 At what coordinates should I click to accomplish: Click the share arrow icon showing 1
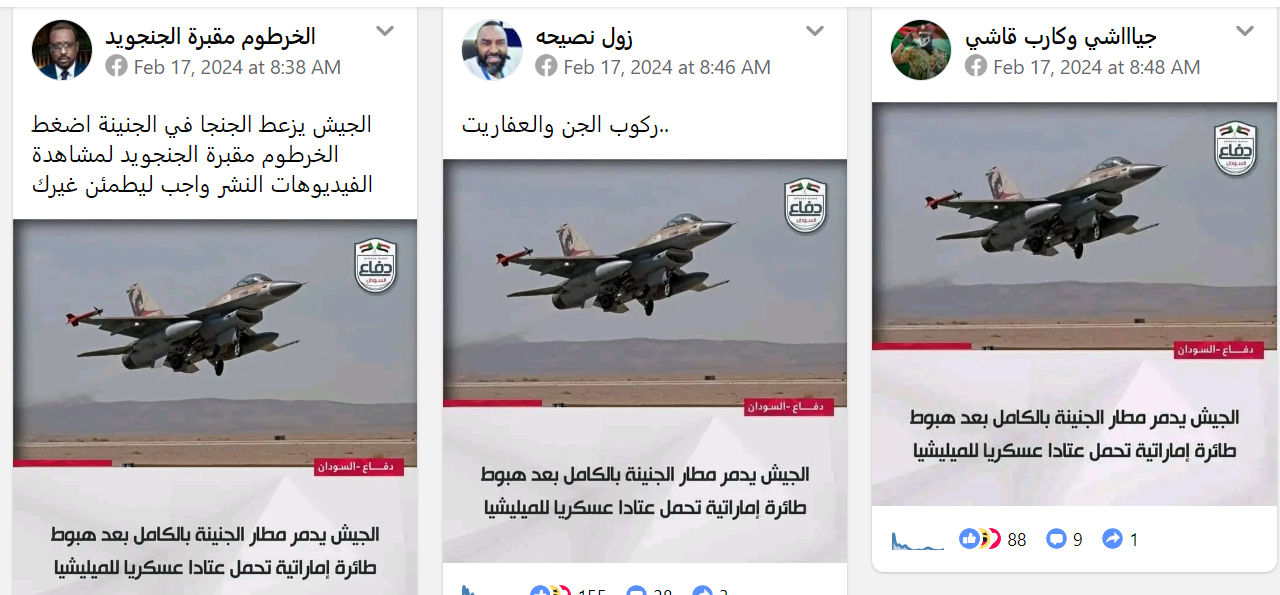1112,539
